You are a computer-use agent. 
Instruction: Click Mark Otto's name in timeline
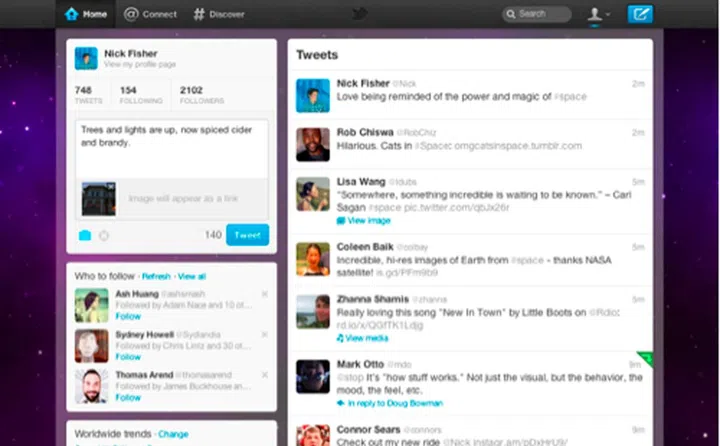point(360,364)
